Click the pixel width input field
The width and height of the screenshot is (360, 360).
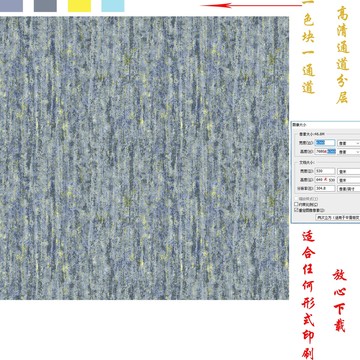[x=325, y=143]
